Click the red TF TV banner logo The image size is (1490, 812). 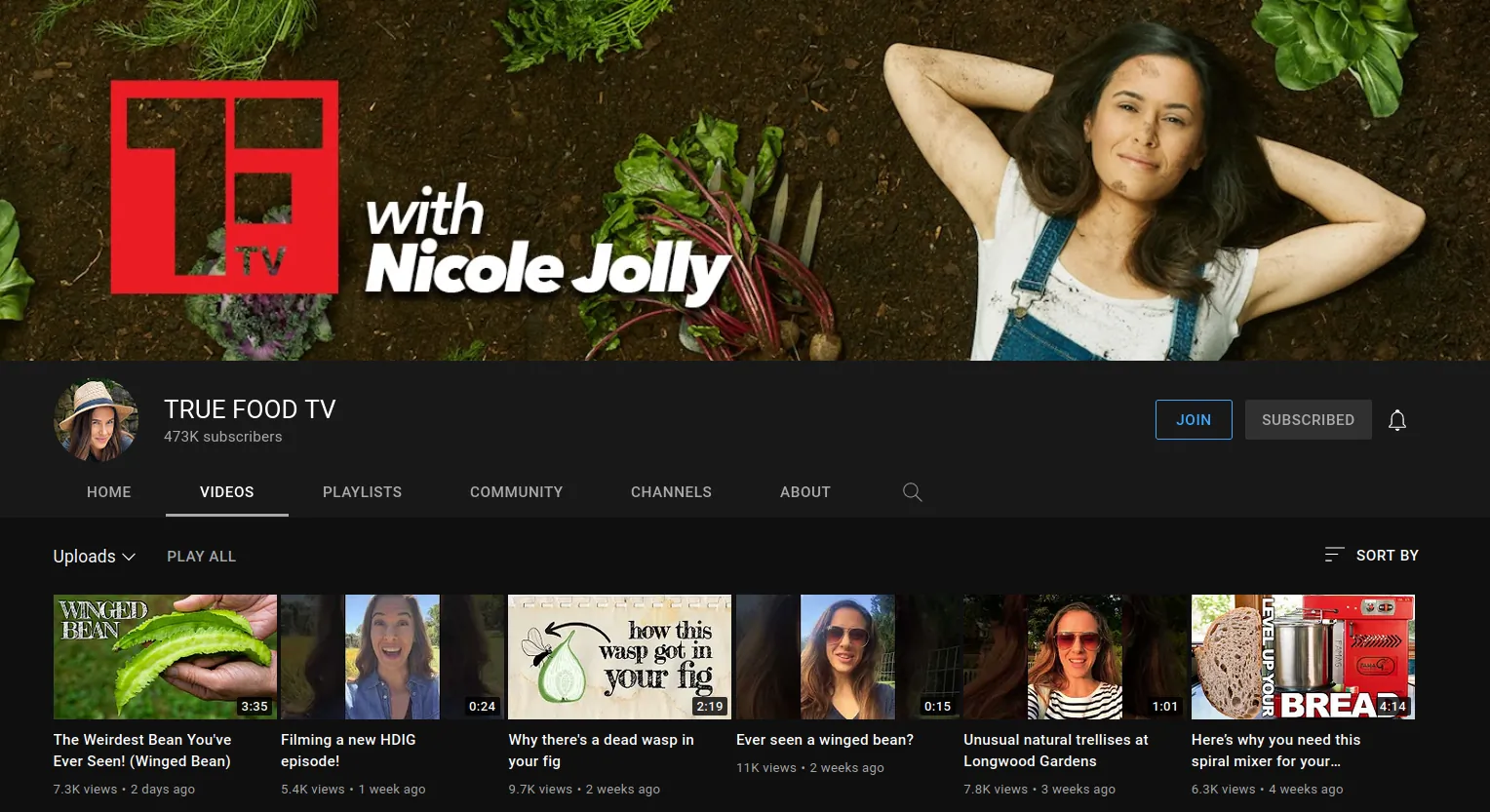tap(224, 187)
